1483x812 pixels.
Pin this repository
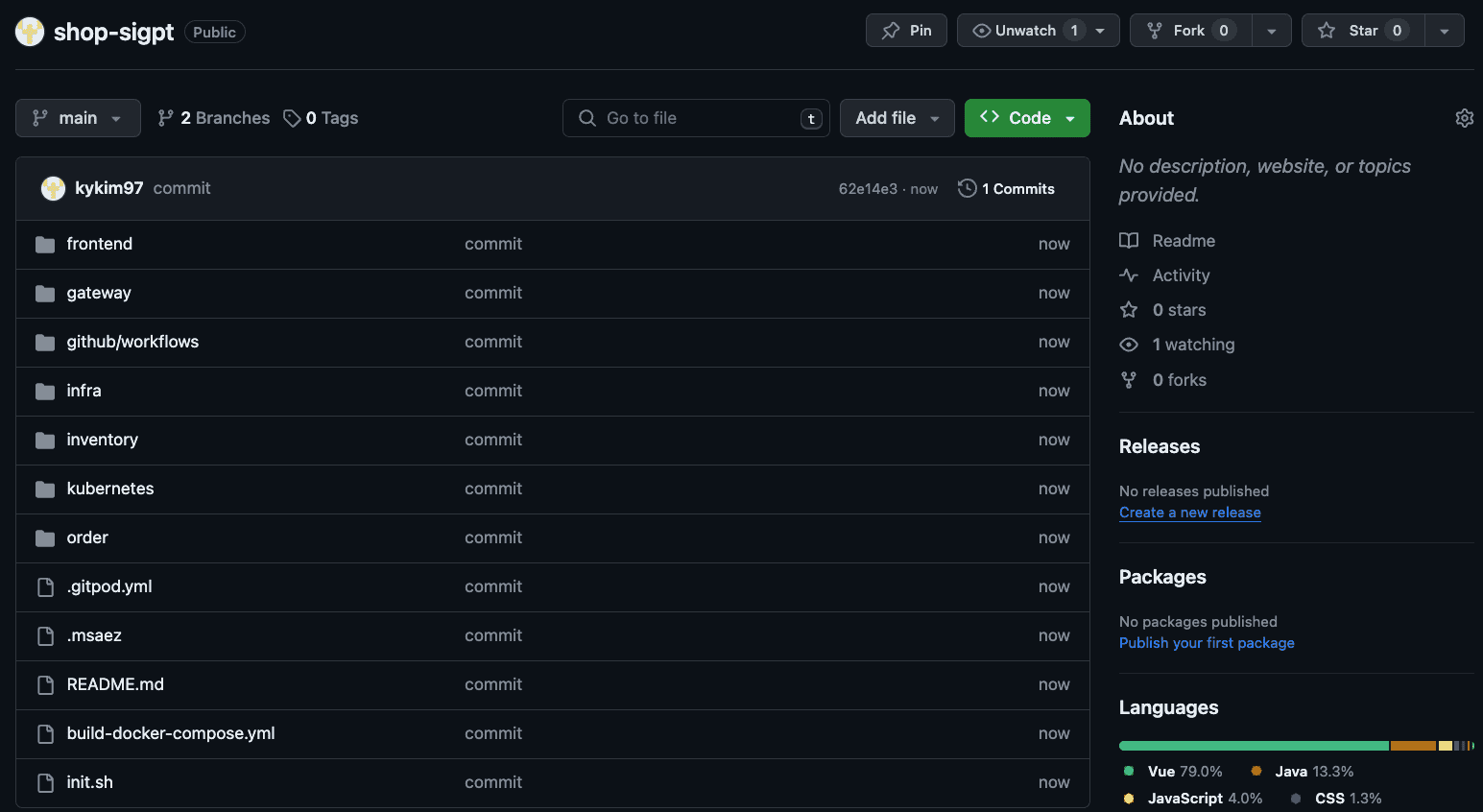coord(906,31)
